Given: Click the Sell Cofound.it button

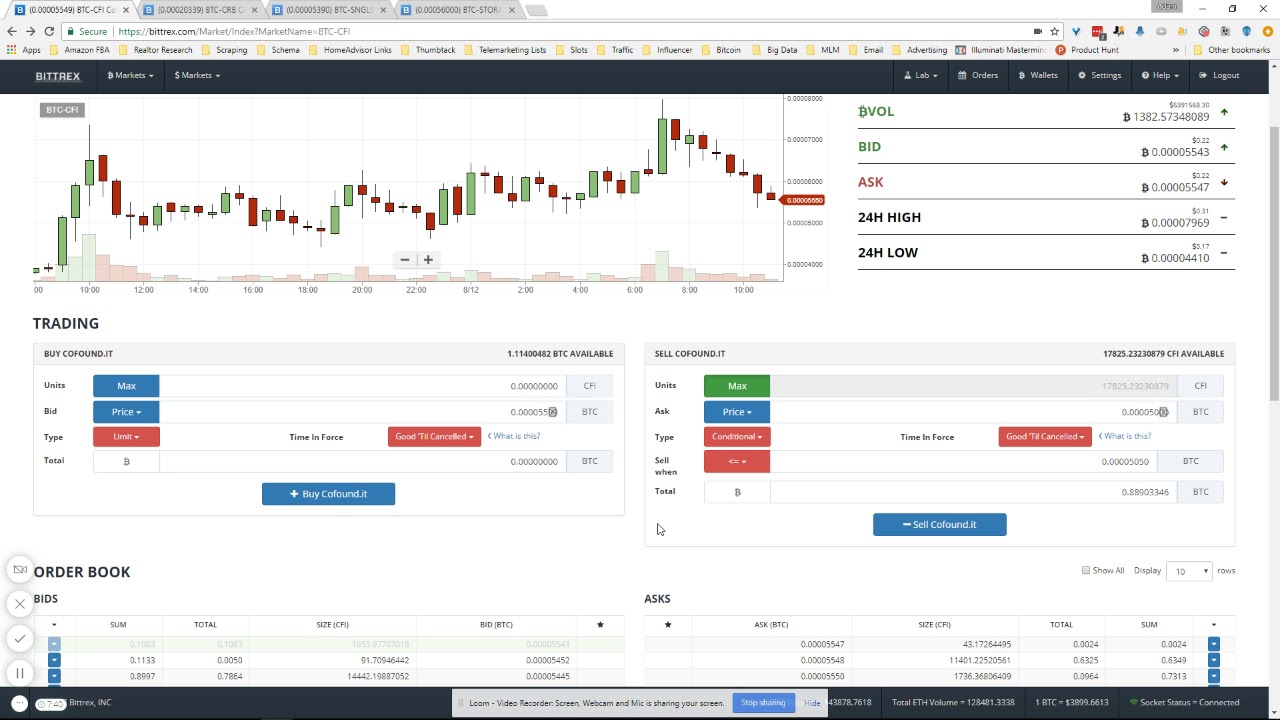Looking at the screenshot, I should [939, 525].
